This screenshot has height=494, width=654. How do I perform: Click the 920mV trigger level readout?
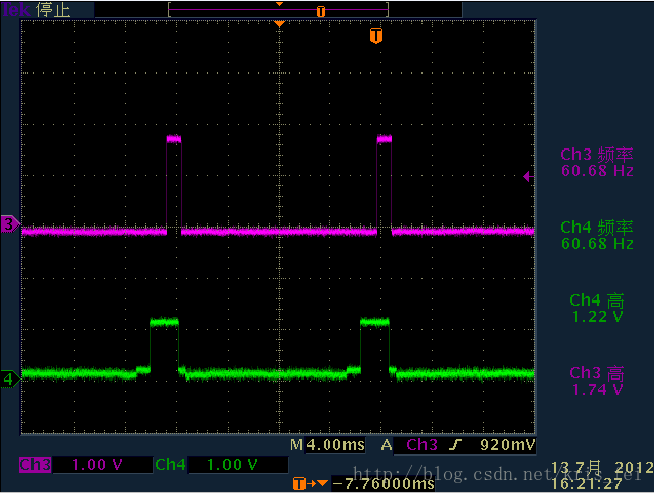[507, 445]
